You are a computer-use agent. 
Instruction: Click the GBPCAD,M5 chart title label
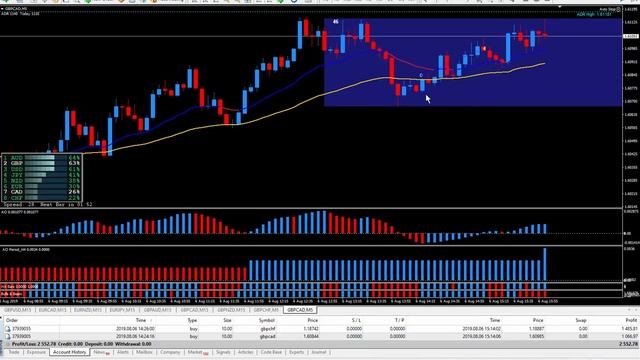point(16,9)
